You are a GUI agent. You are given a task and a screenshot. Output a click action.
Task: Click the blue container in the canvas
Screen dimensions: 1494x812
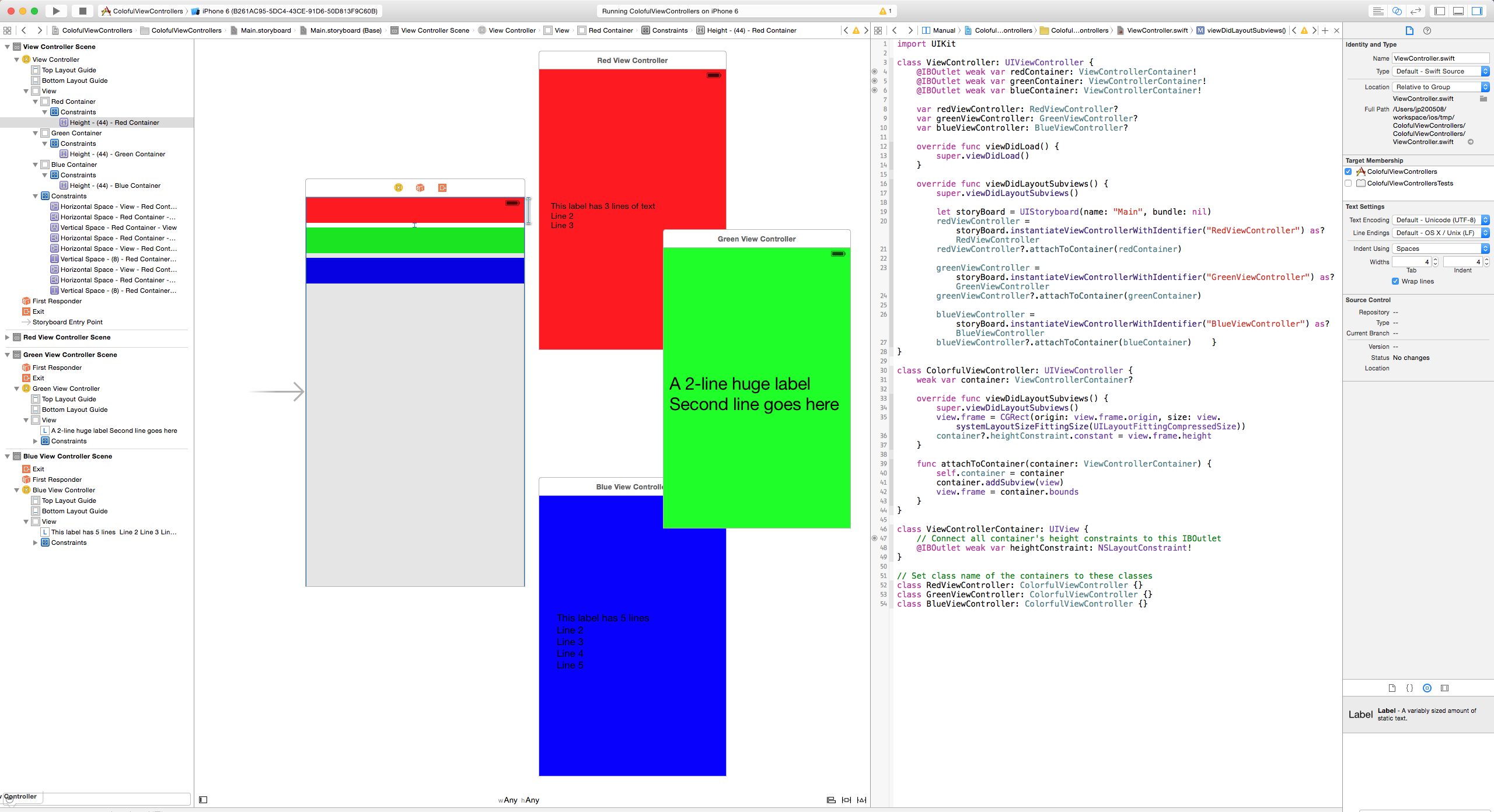pos(415,271)
